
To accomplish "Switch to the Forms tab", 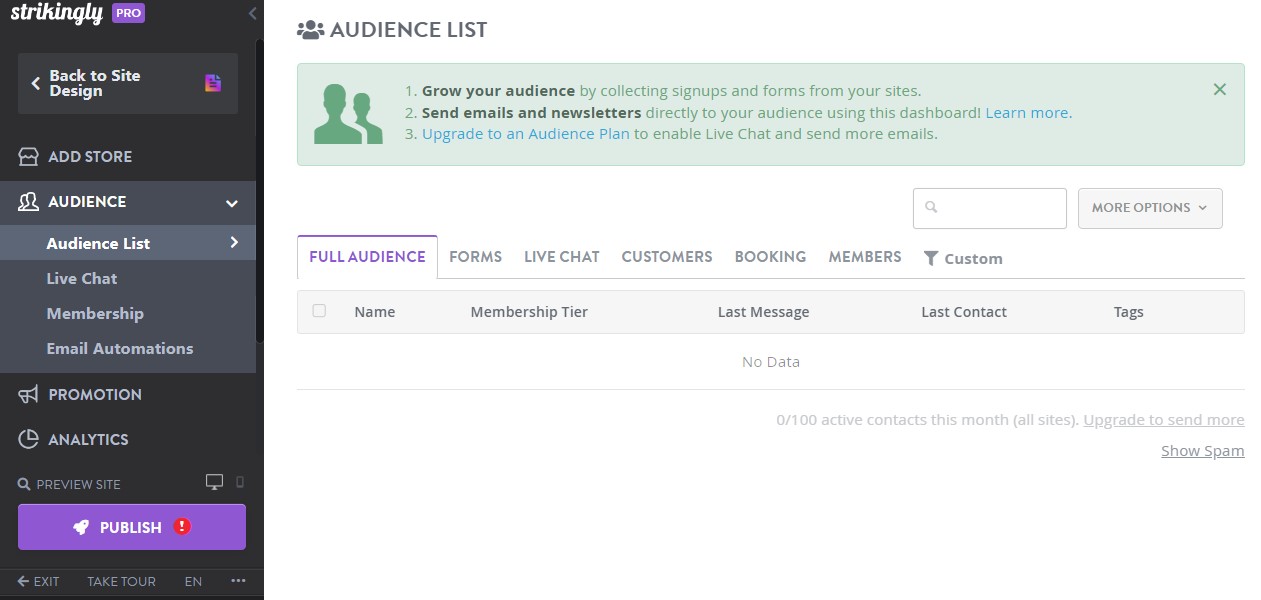I will coord(475,256).
